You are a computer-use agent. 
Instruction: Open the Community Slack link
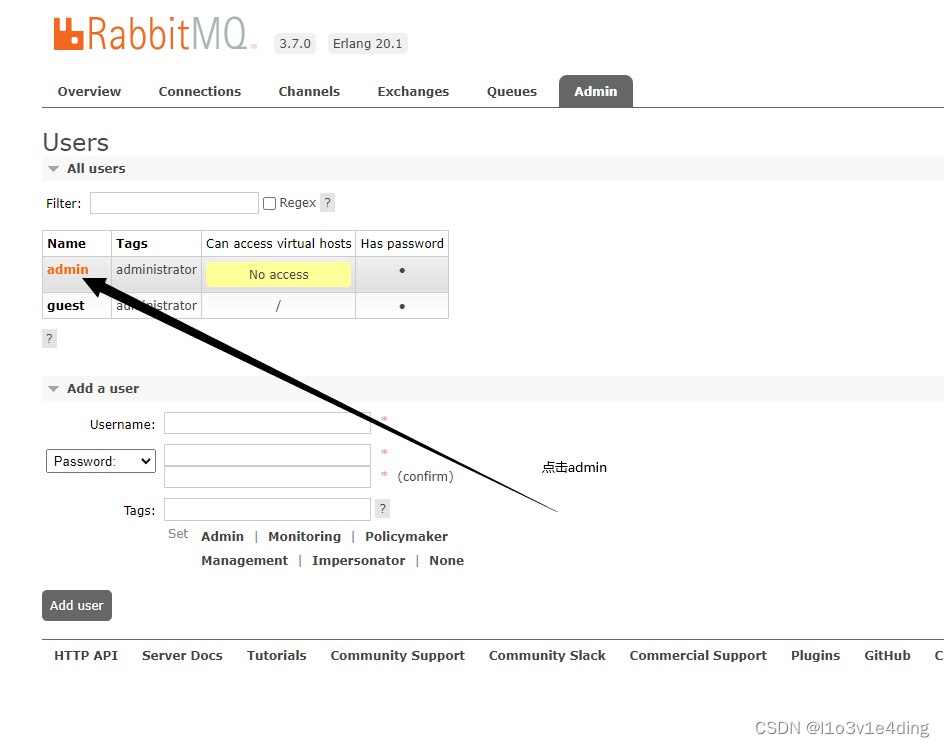point(547,656)
